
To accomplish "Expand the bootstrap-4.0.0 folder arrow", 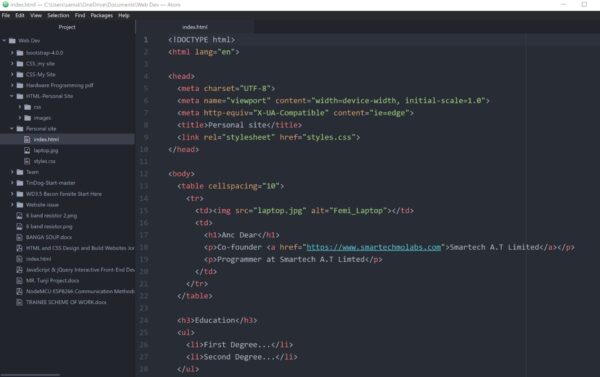I will pyautogui.click(x=12, y=53).
